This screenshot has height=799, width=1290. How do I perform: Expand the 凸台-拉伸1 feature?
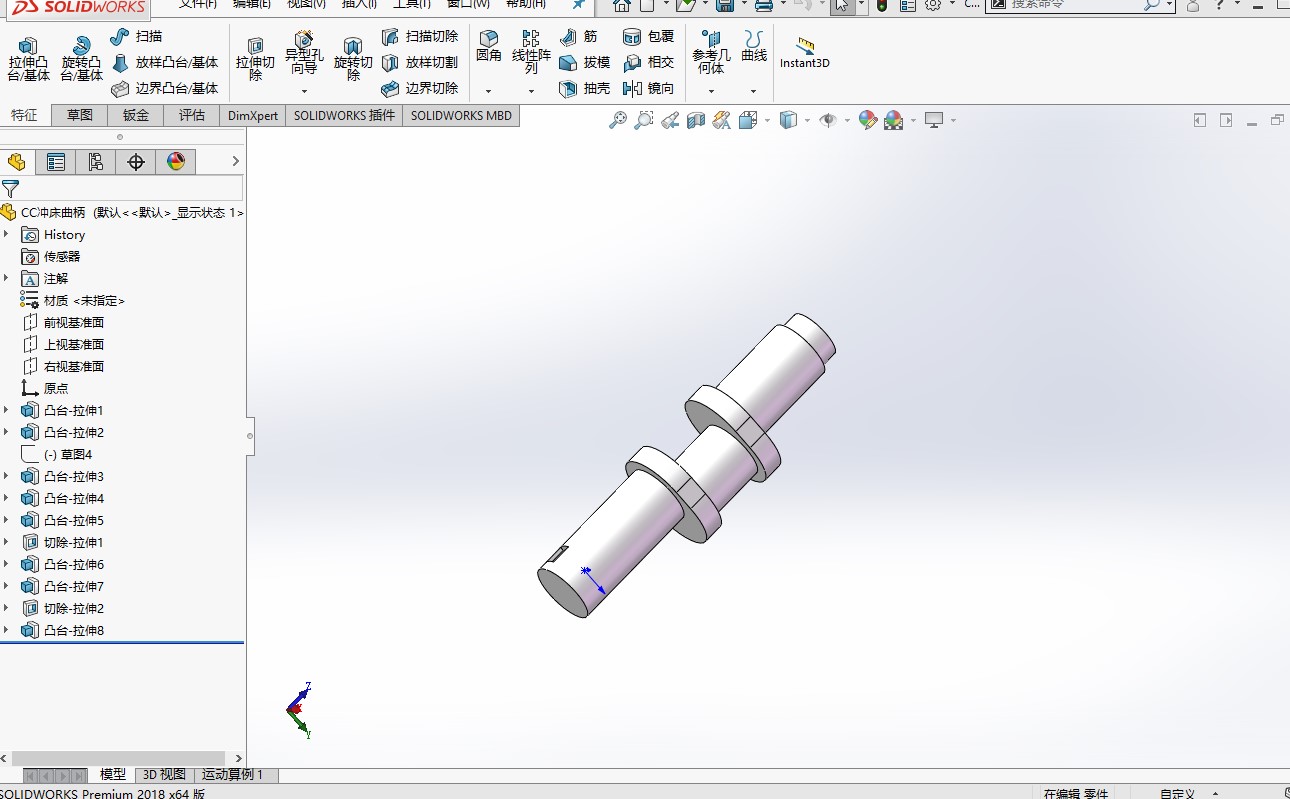(x=6, y=410)
